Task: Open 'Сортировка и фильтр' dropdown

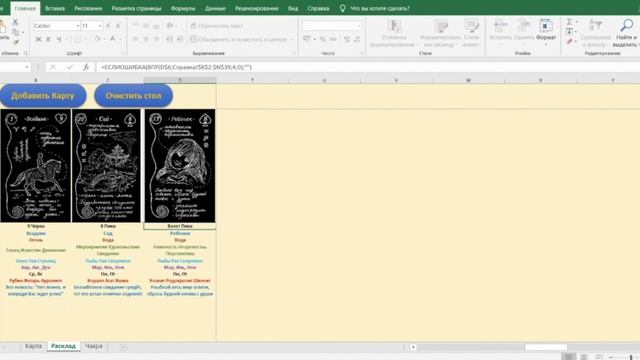Action: click(595, 33)
